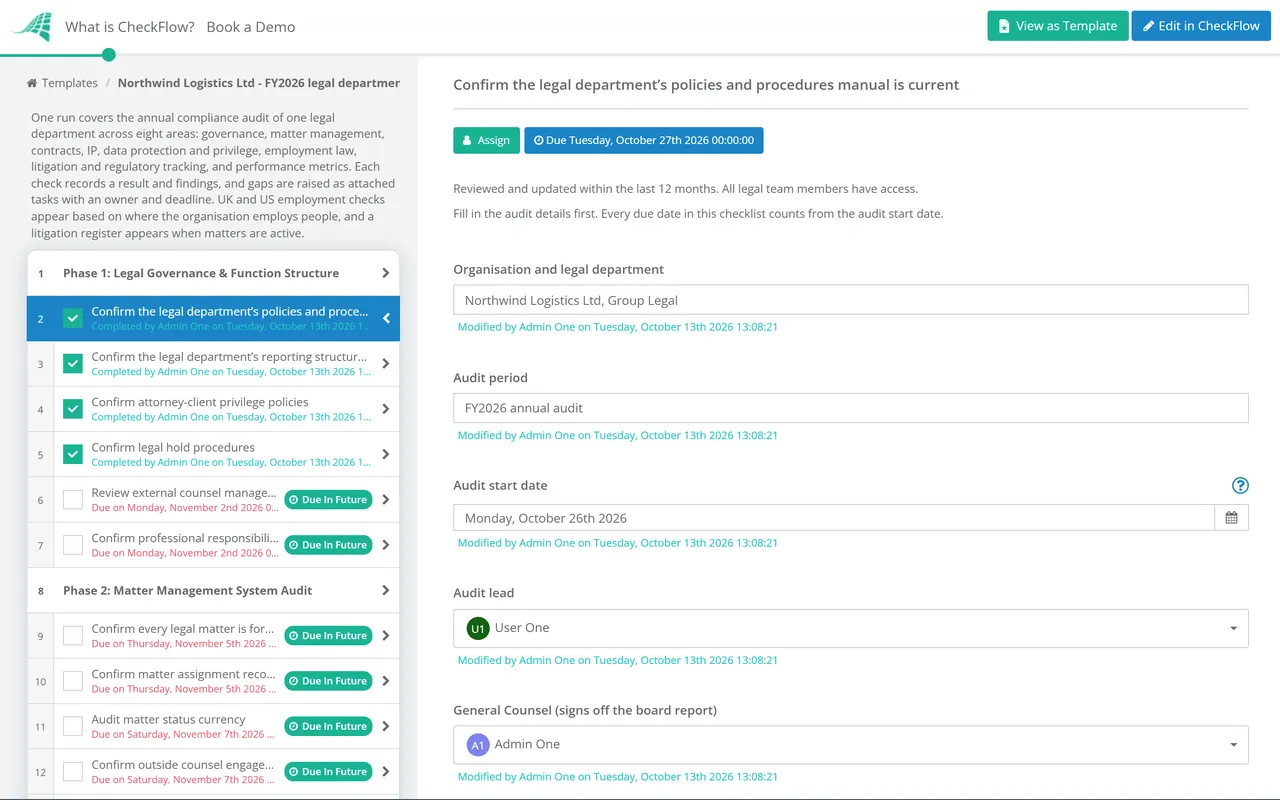Check the Audit matter status currency checkbox
Viewport: 1280px width, 800px height.
tap(73, 726)
